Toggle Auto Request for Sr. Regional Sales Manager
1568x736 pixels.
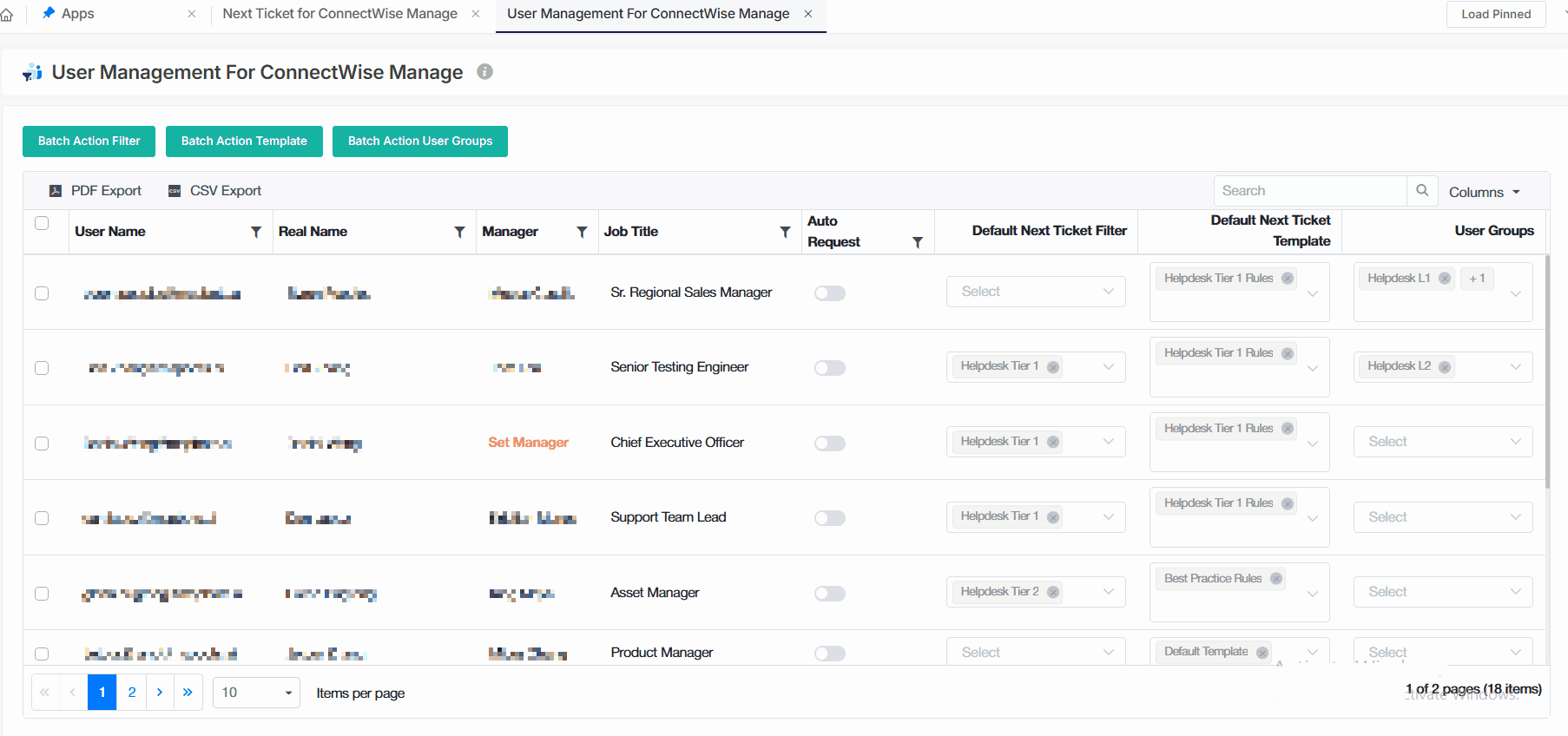[830, 293]
